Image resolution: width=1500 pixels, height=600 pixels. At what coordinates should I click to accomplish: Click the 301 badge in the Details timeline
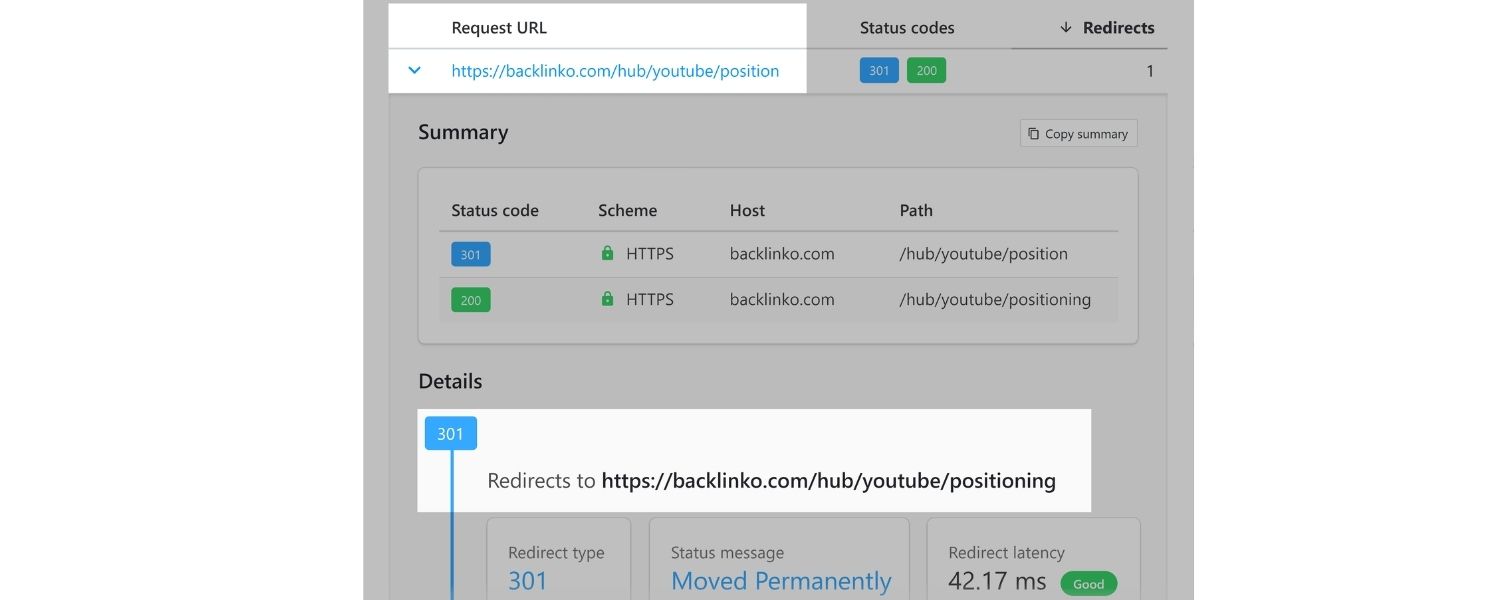[x=450, y=433]
